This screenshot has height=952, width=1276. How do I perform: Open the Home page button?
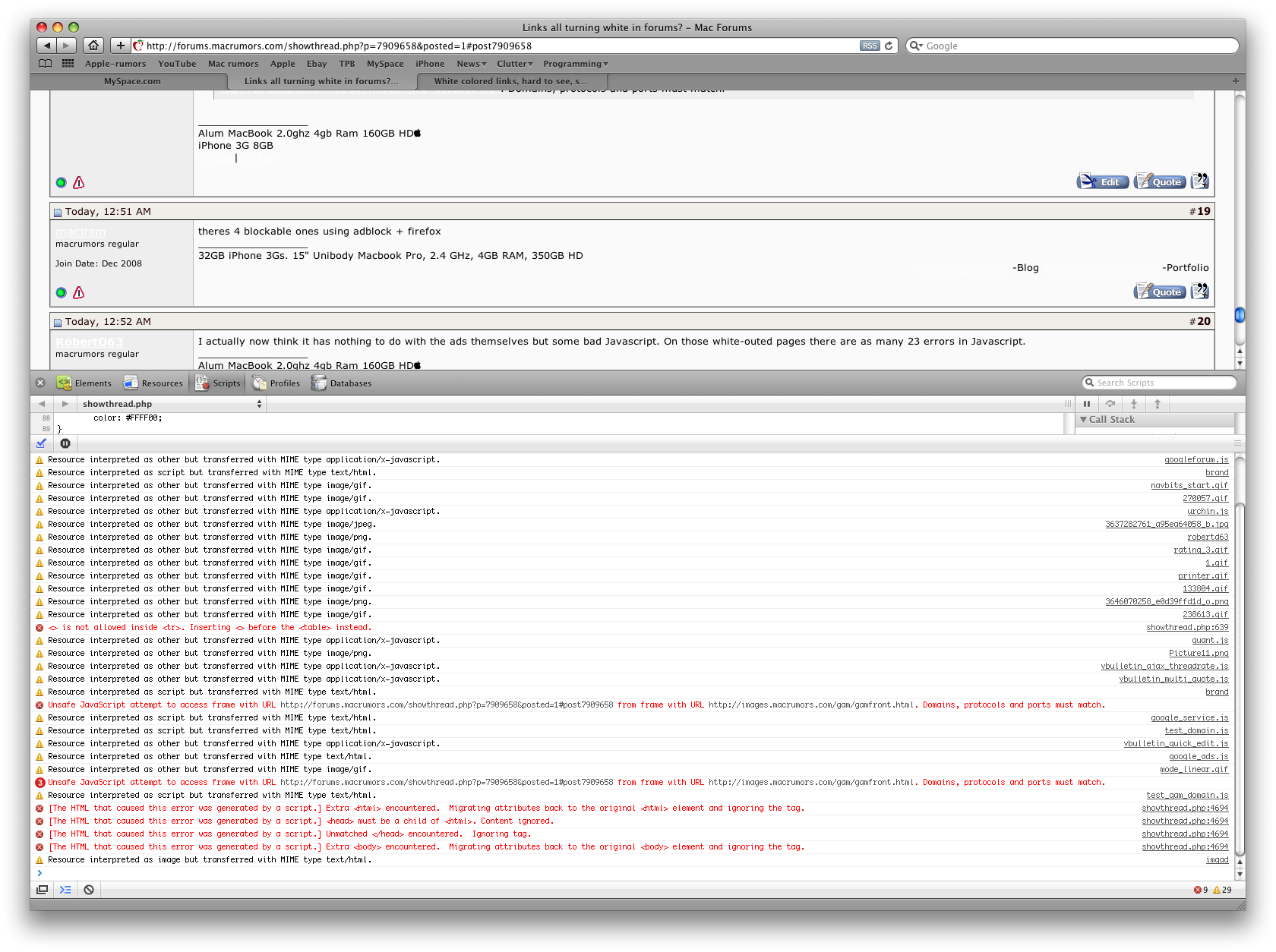pos(93,46)
